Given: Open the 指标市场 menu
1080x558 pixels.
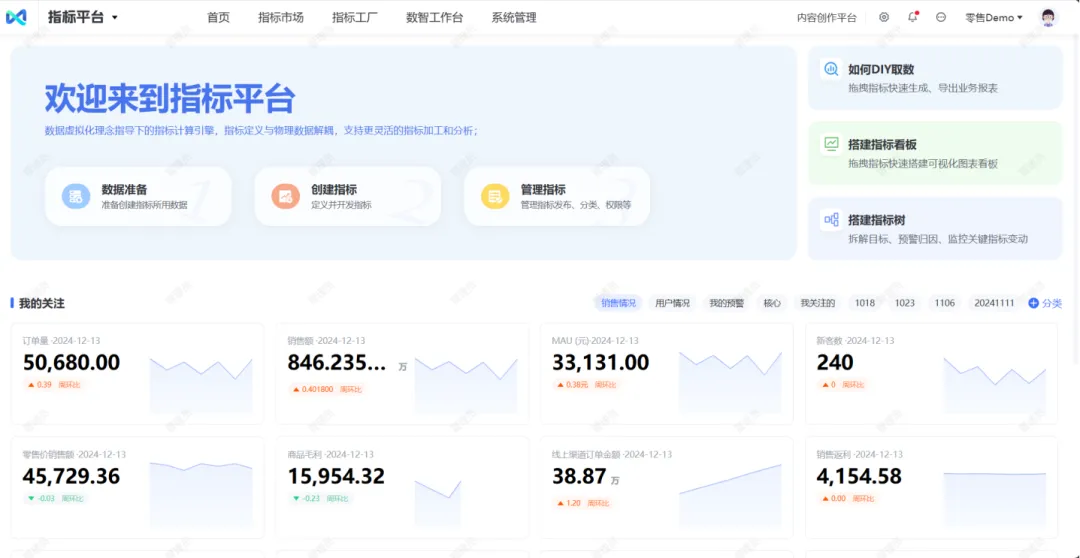Looking at the screenshot, I should [281, 18].
